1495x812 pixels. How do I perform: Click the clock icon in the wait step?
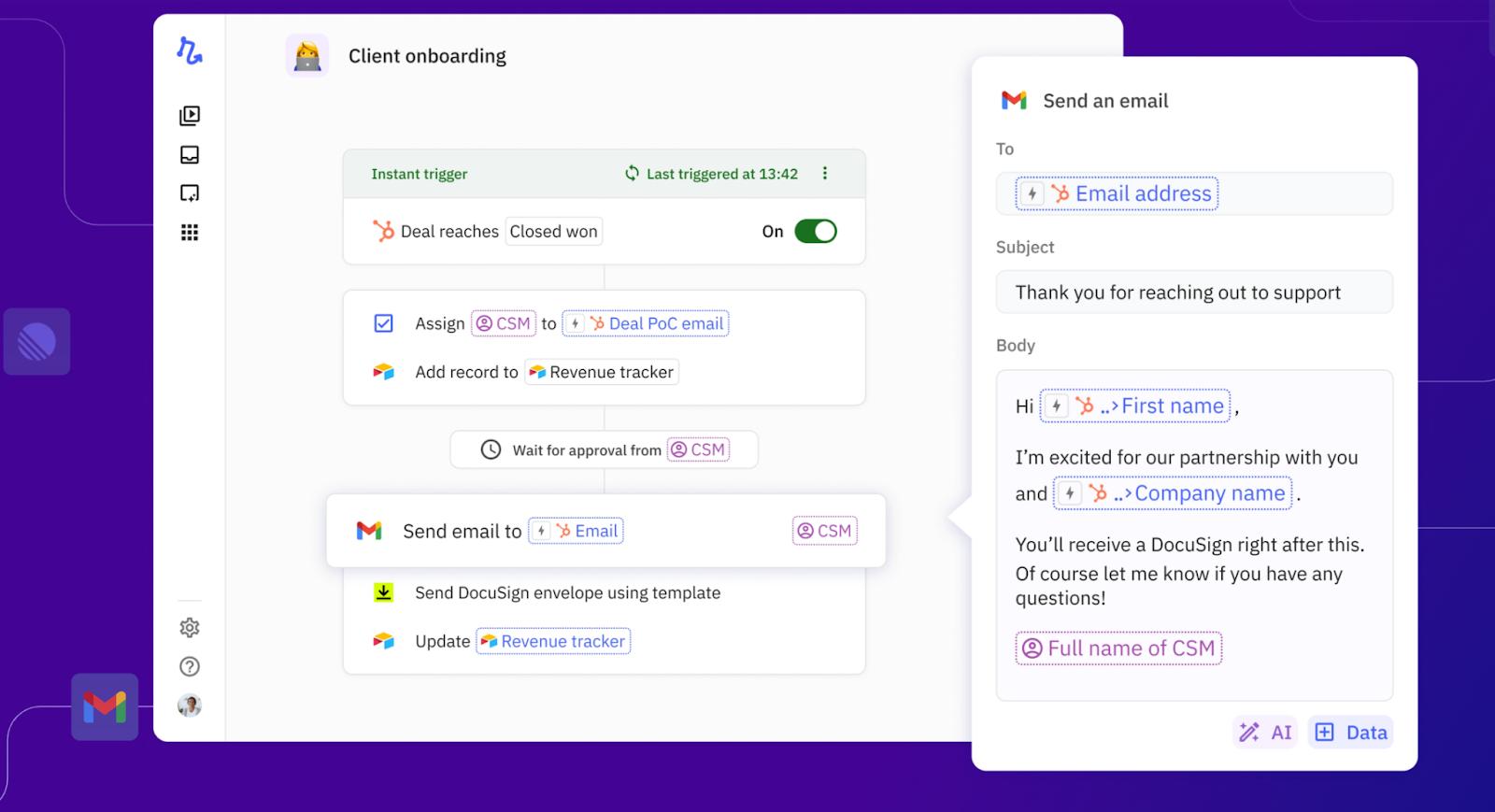click(491, 449)
